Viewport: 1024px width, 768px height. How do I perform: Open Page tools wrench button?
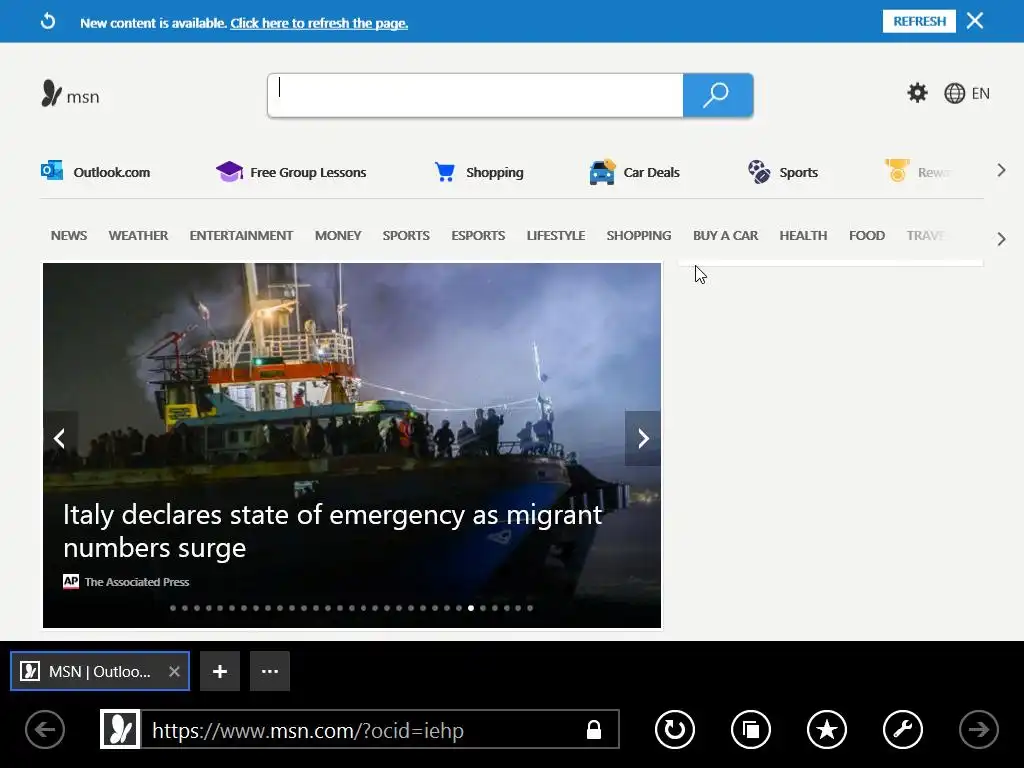(x=903, y=729)
